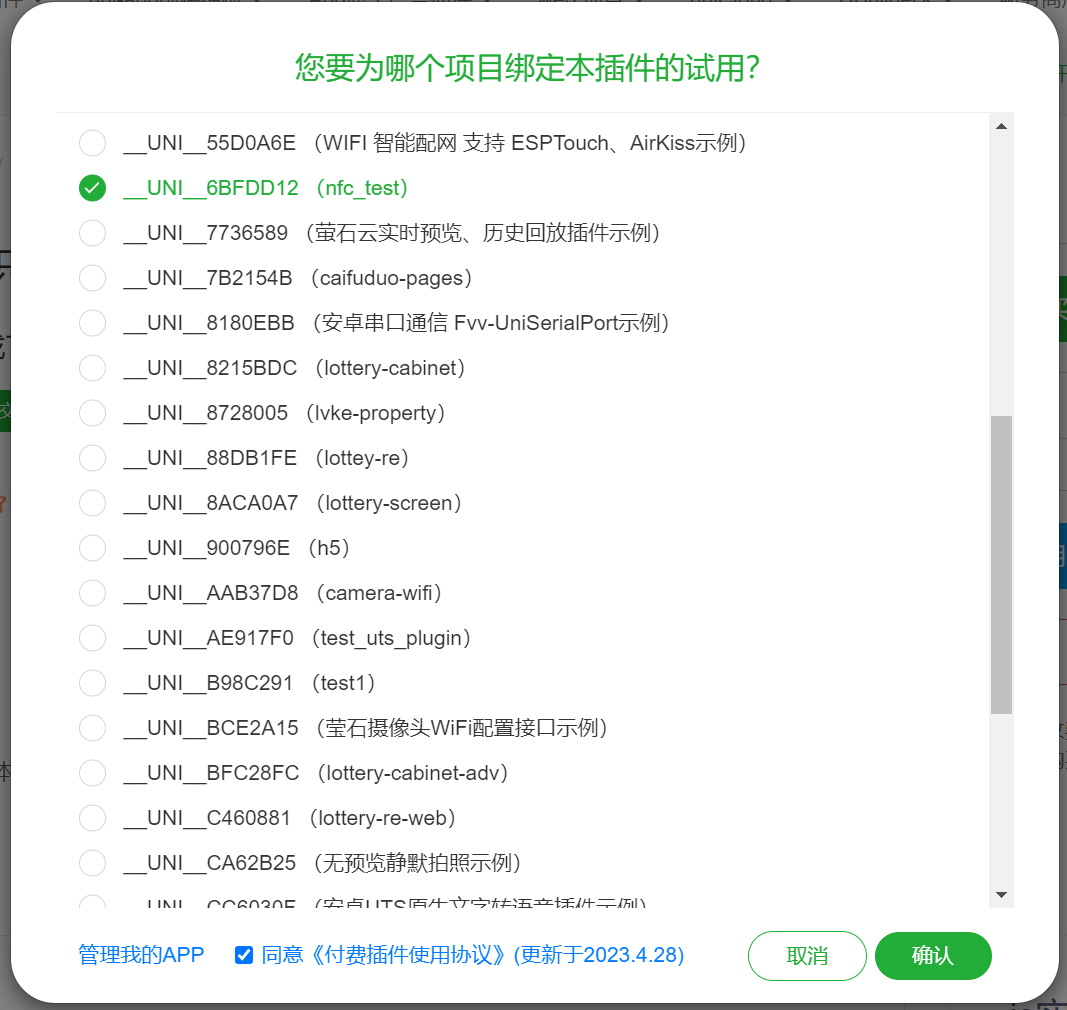Choose the lvke-property project

(92, 413)
